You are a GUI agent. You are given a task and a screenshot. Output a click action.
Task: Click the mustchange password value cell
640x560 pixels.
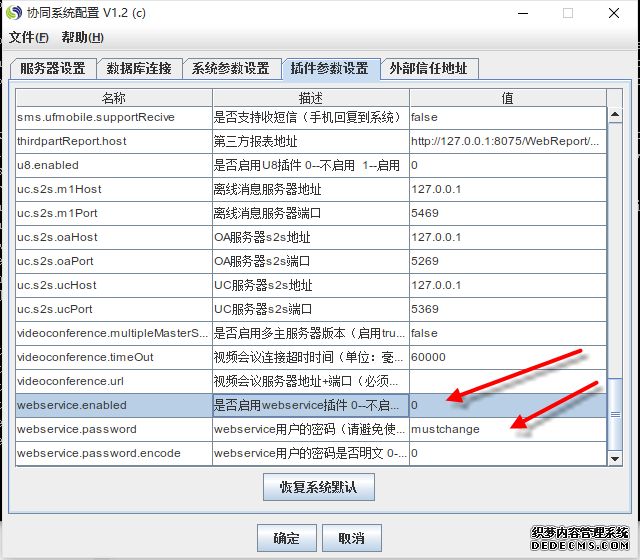tap(508, 429)
